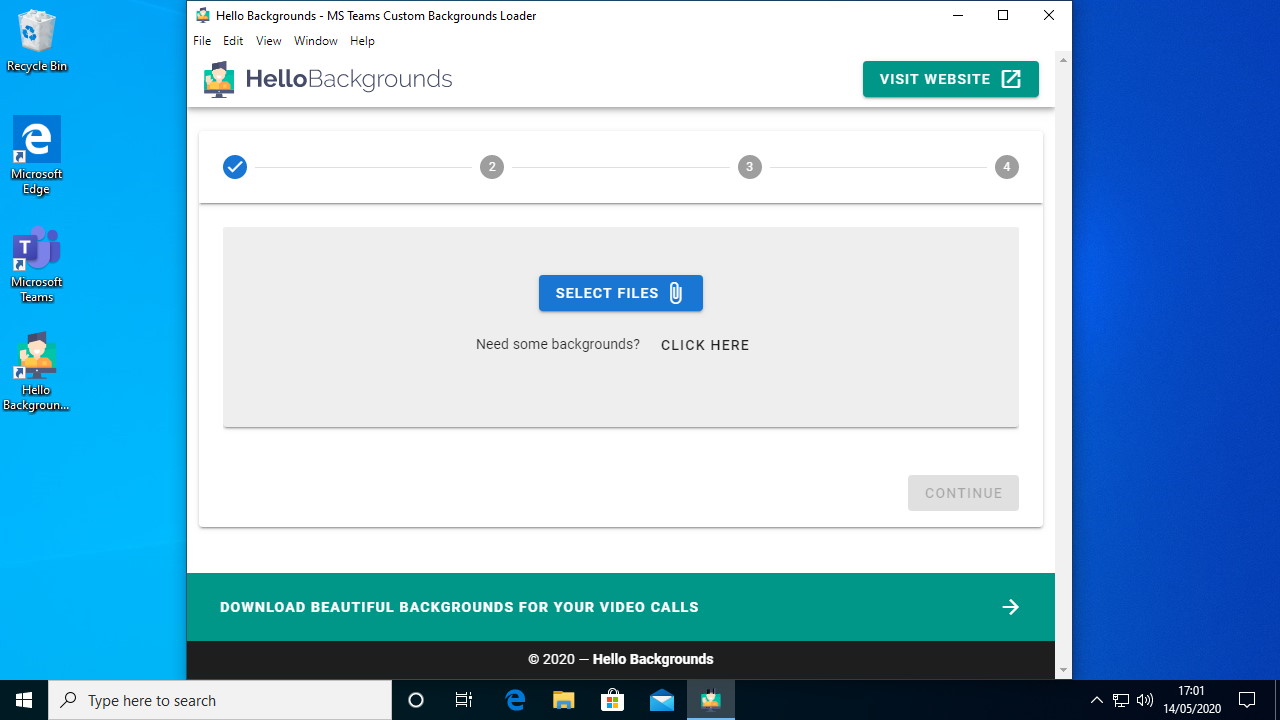Click the disabled Continue button

pyautogui.click(x=963, y=493)
